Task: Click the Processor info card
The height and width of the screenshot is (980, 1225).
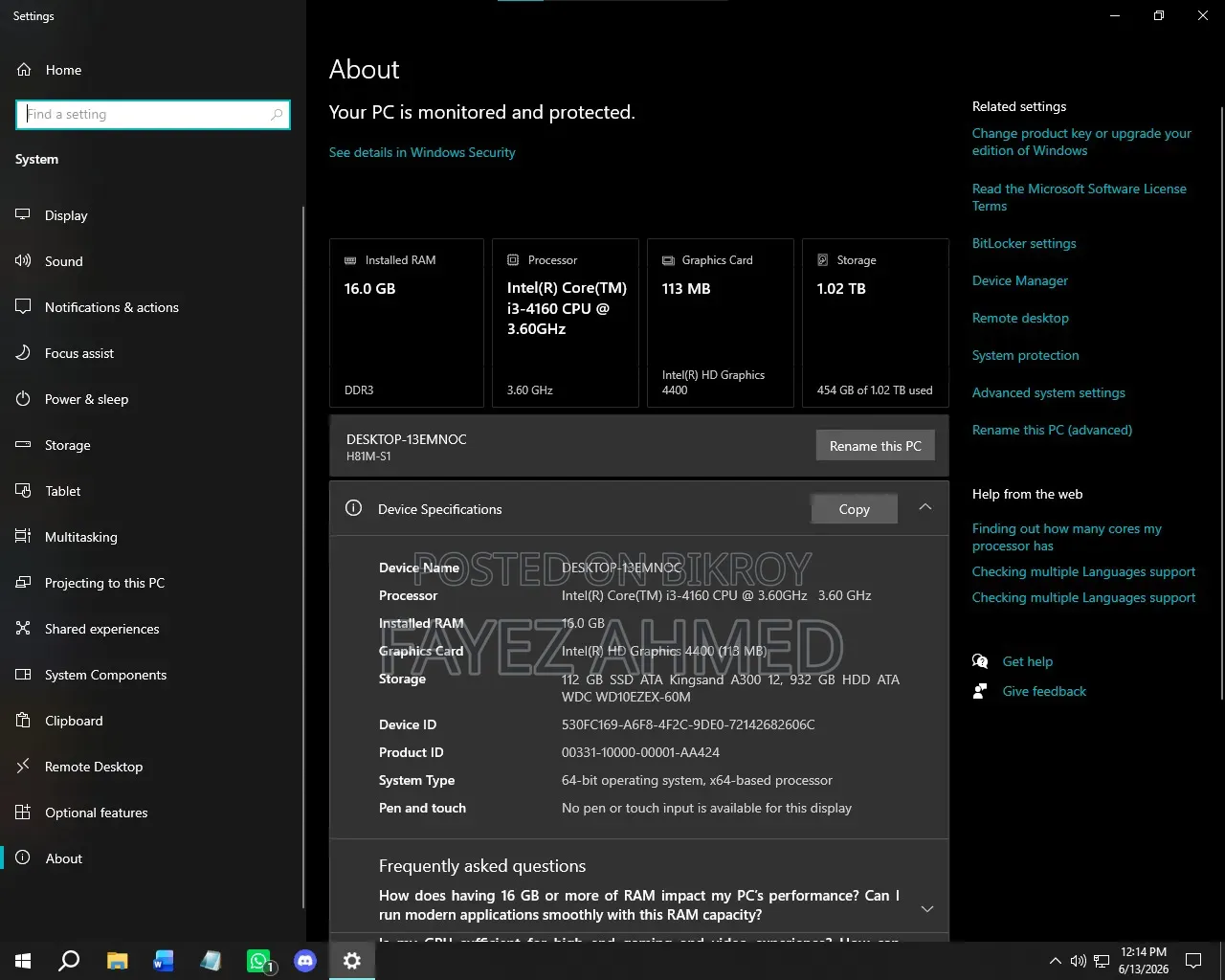Action: coord(566,323)
